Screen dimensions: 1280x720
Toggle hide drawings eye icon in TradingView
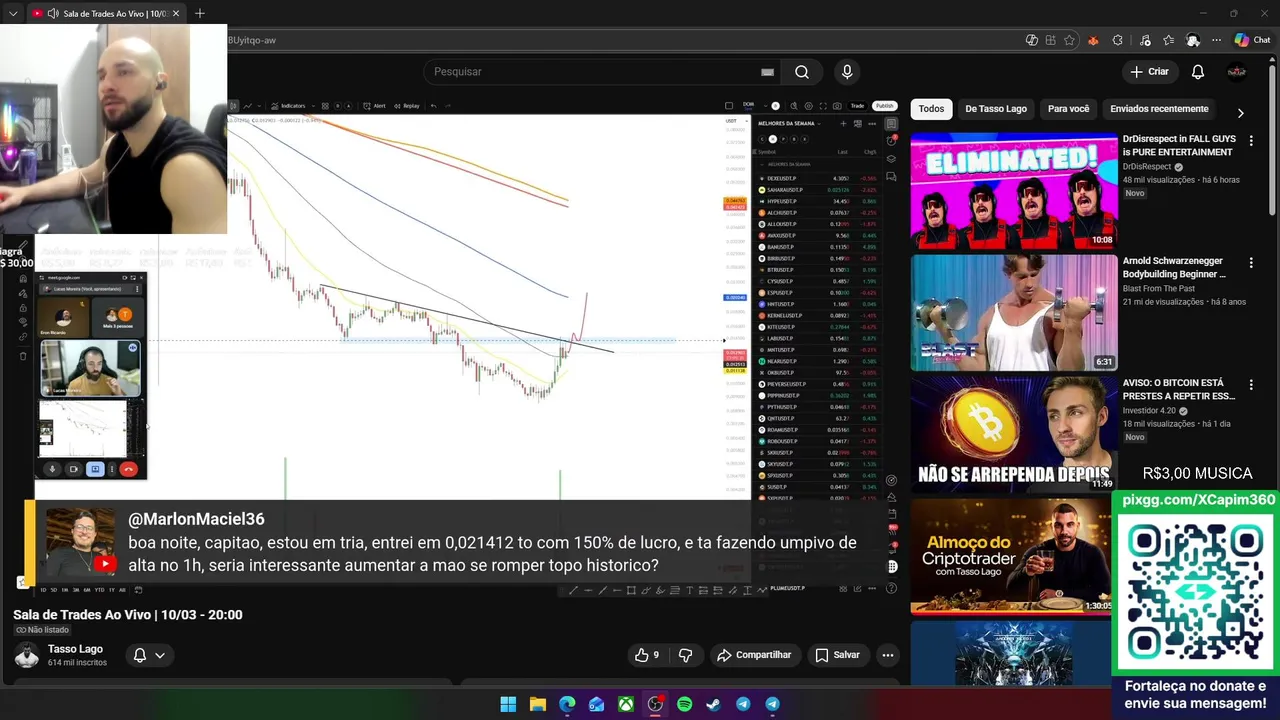coord(23,322)
